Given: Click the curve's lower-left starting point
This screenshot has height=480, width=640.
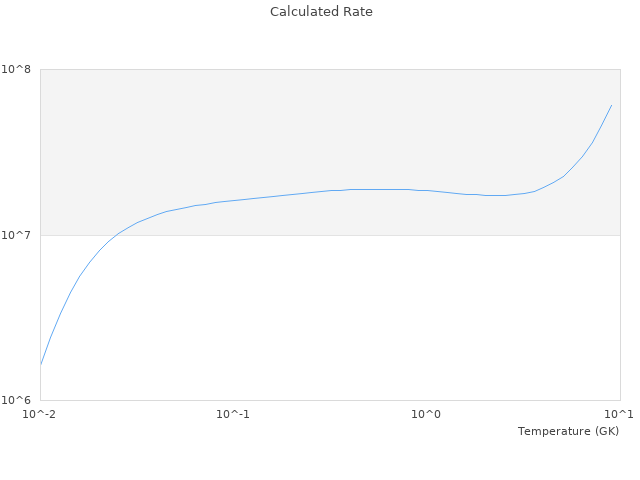Looking at the screenshot, I should (41, 364).
